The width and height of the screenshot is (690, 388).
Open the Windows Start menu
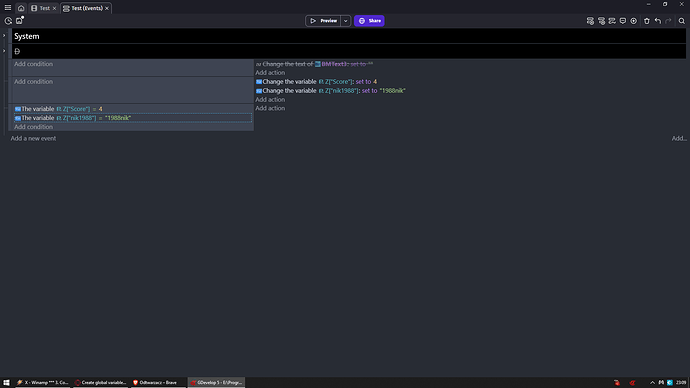pos(6,382)
